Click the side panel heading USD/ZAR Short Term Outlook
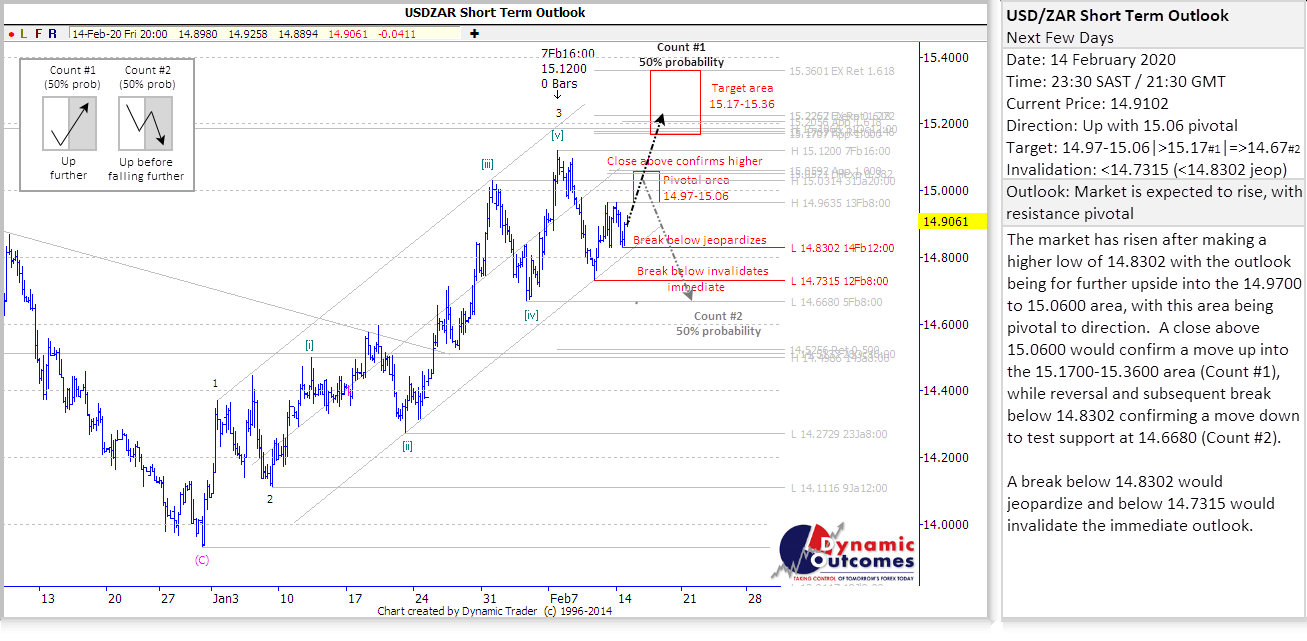 [x=1118, y=16]
